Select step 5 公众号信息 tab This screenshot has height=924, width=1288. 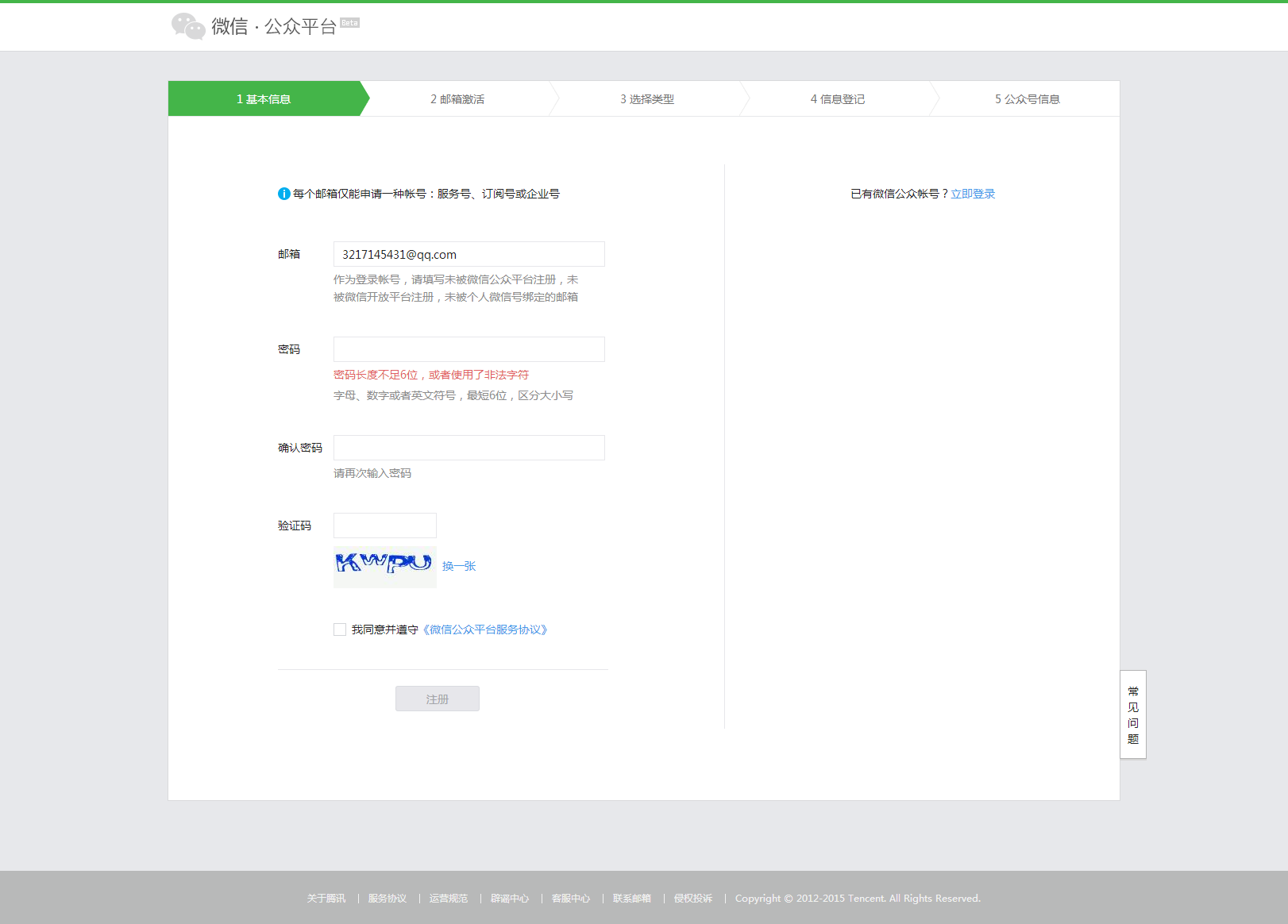point(1027,99)
